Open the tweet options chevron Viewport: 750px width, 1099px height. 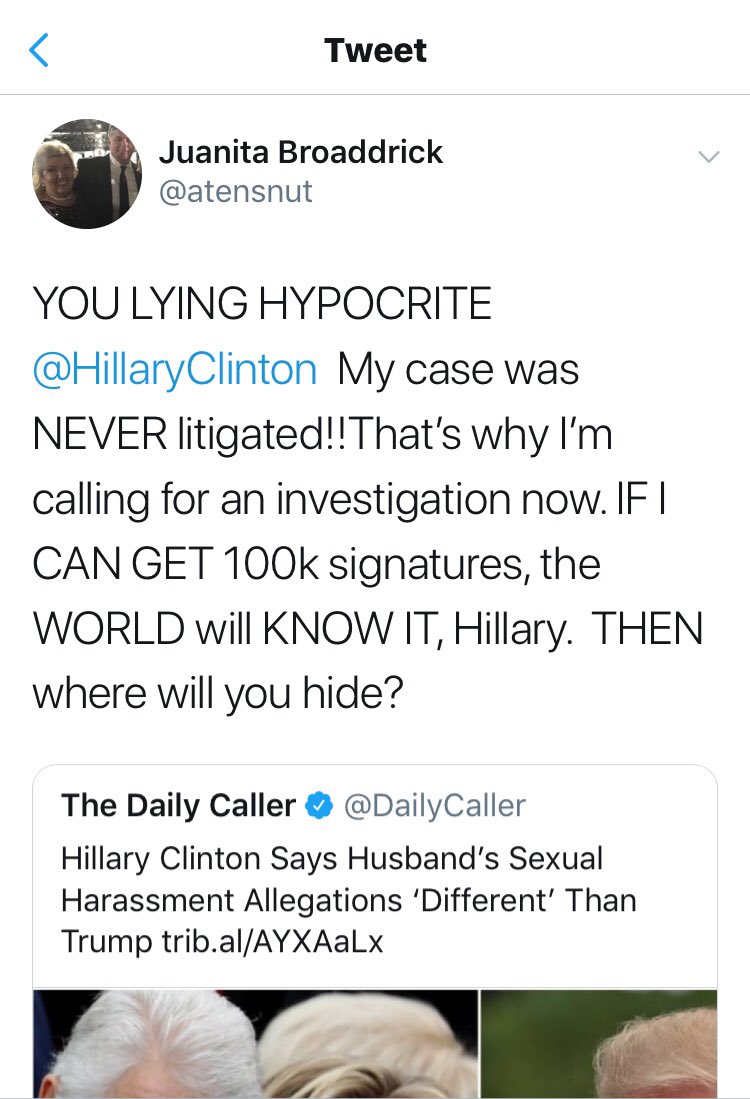[708, 157]
